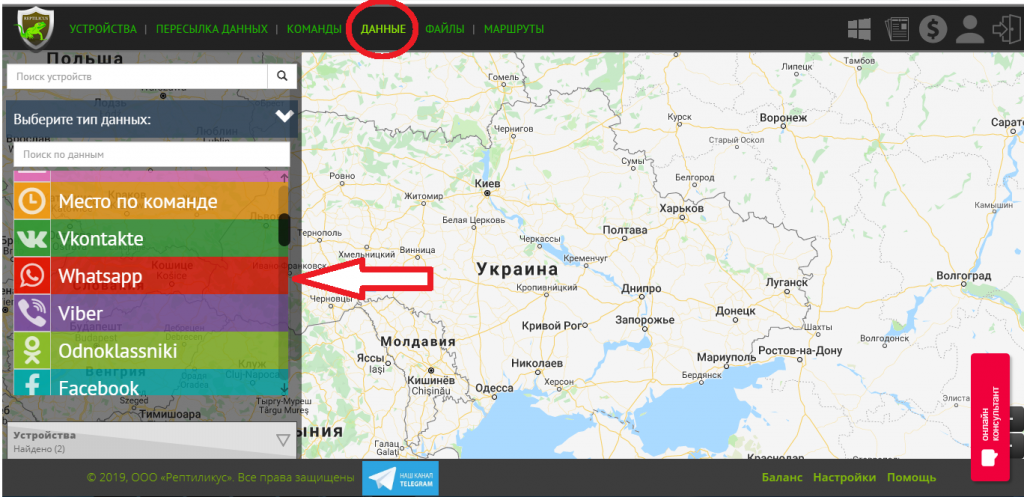
Task: Select the Odnoklassniki logo icon
Action: 32,351
